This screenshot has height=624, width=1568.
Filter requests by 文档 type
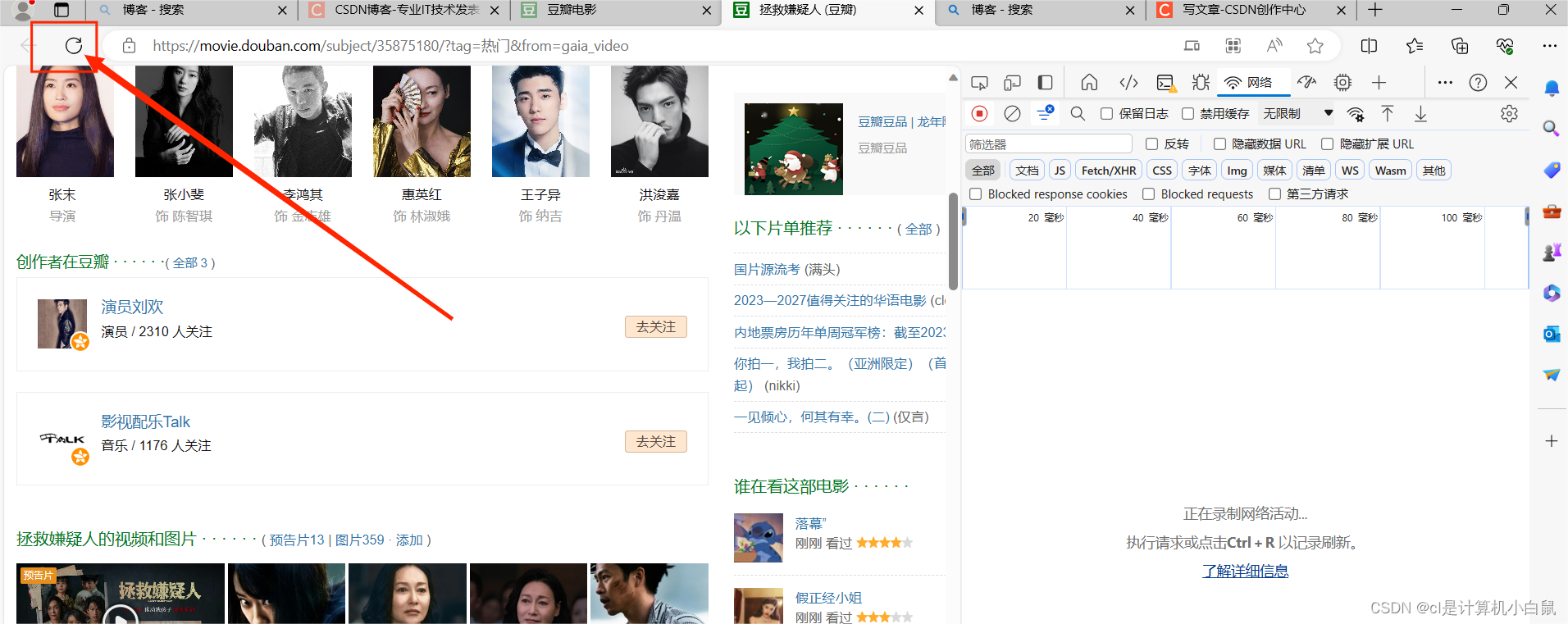pos(1027,171)
